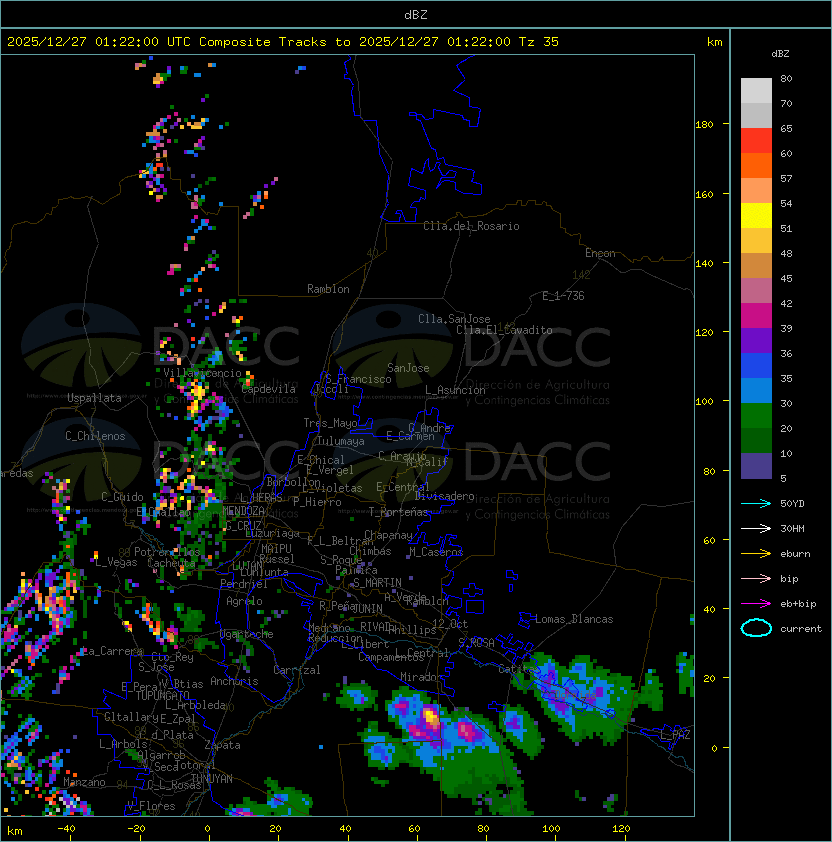Click the 'La_Carrera' place label
832x842 pixels.
pyautogui.click(x=112, y=651)
